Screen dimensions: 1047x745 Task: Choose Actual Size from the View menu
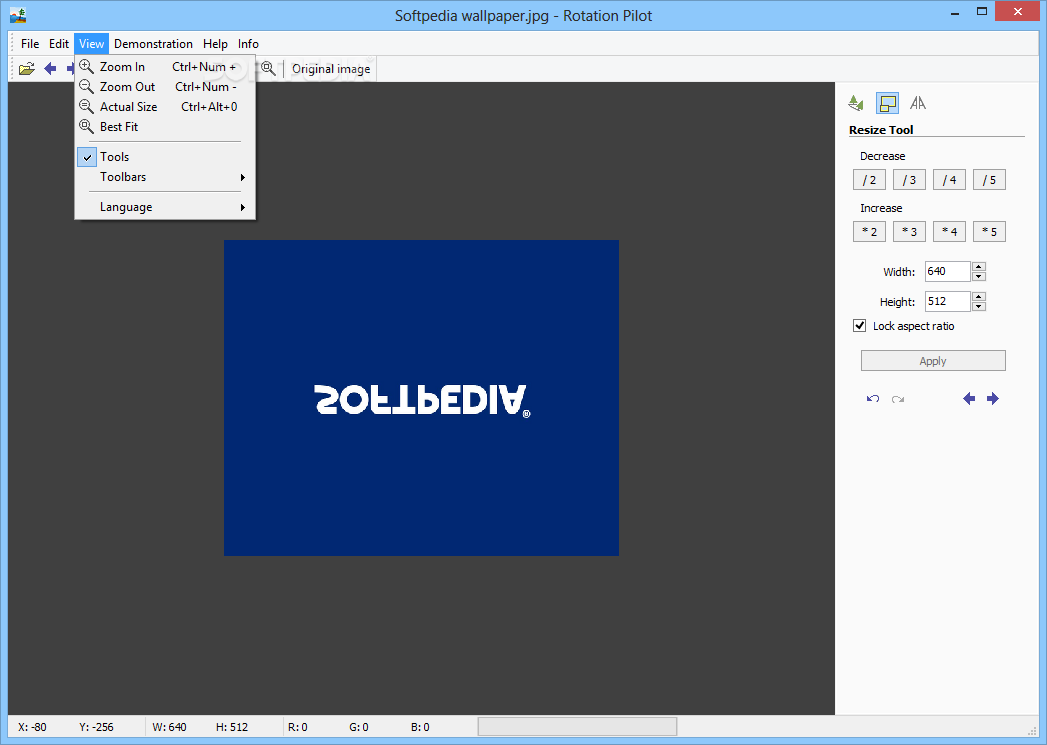pyautogui.click(x=165, y=107)
